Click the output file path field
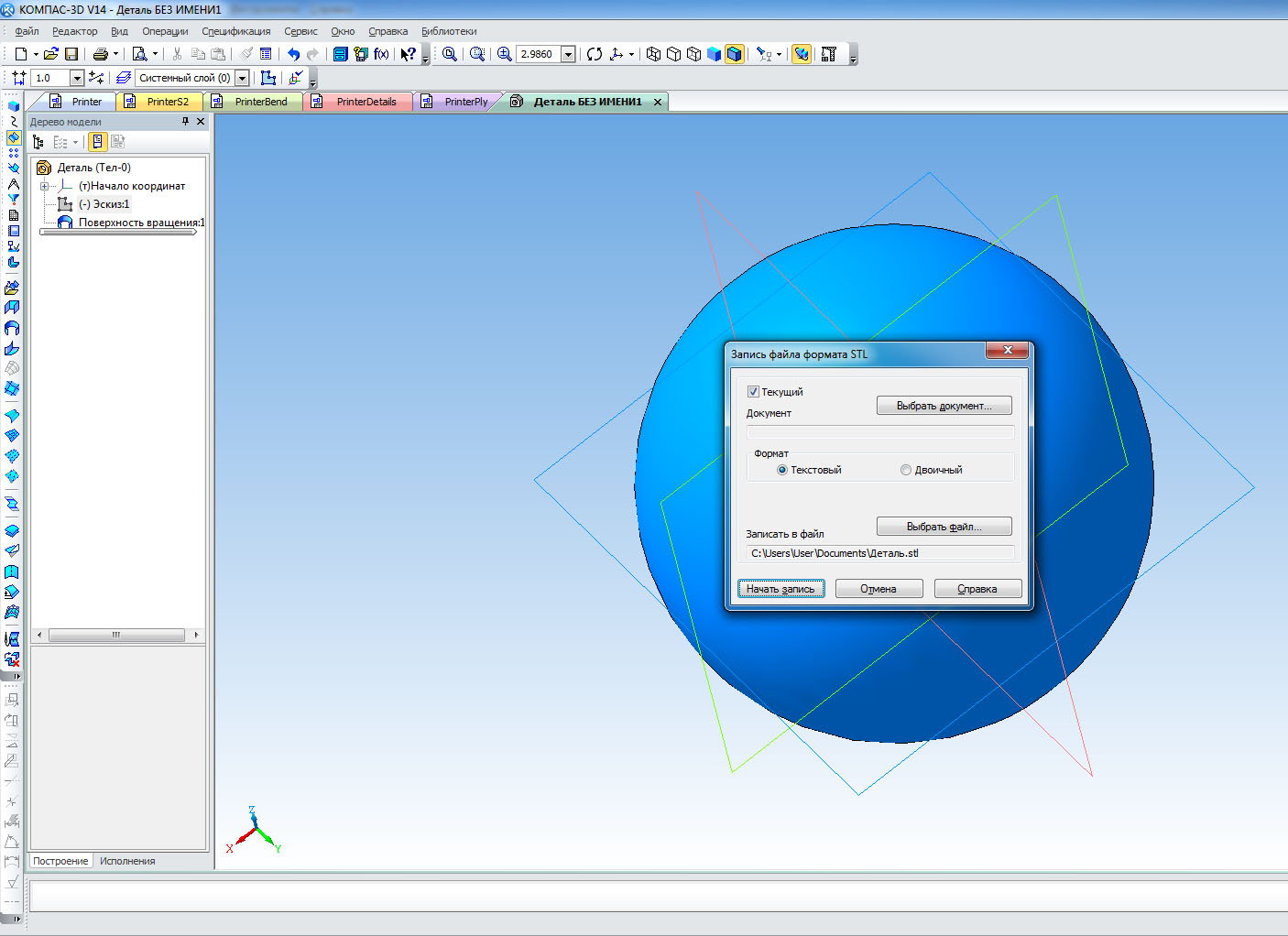The height and width of the screenshot is (936, 1288). pyautogui.click(x=879, y=553)
